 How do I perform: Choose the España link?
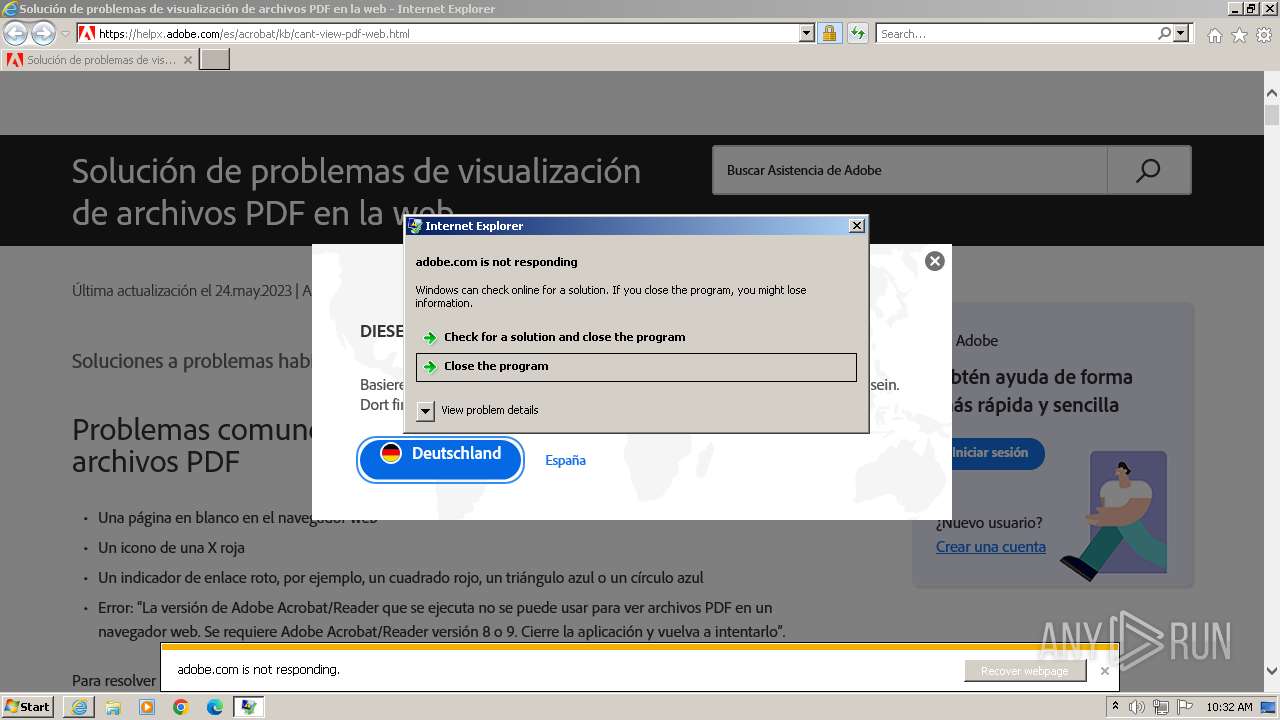pyautogui.click(x=565, y=460)
